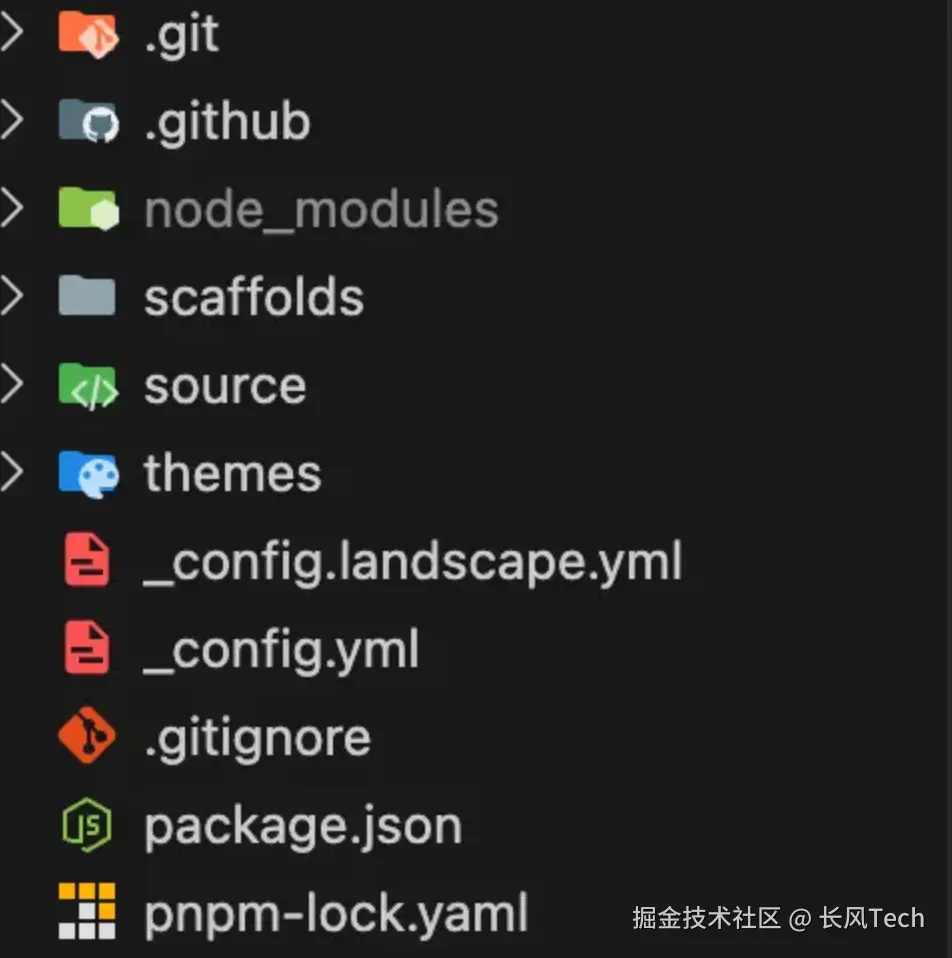Click the green source code folder icon
This screenshot has width=952, height=958.
88,386
